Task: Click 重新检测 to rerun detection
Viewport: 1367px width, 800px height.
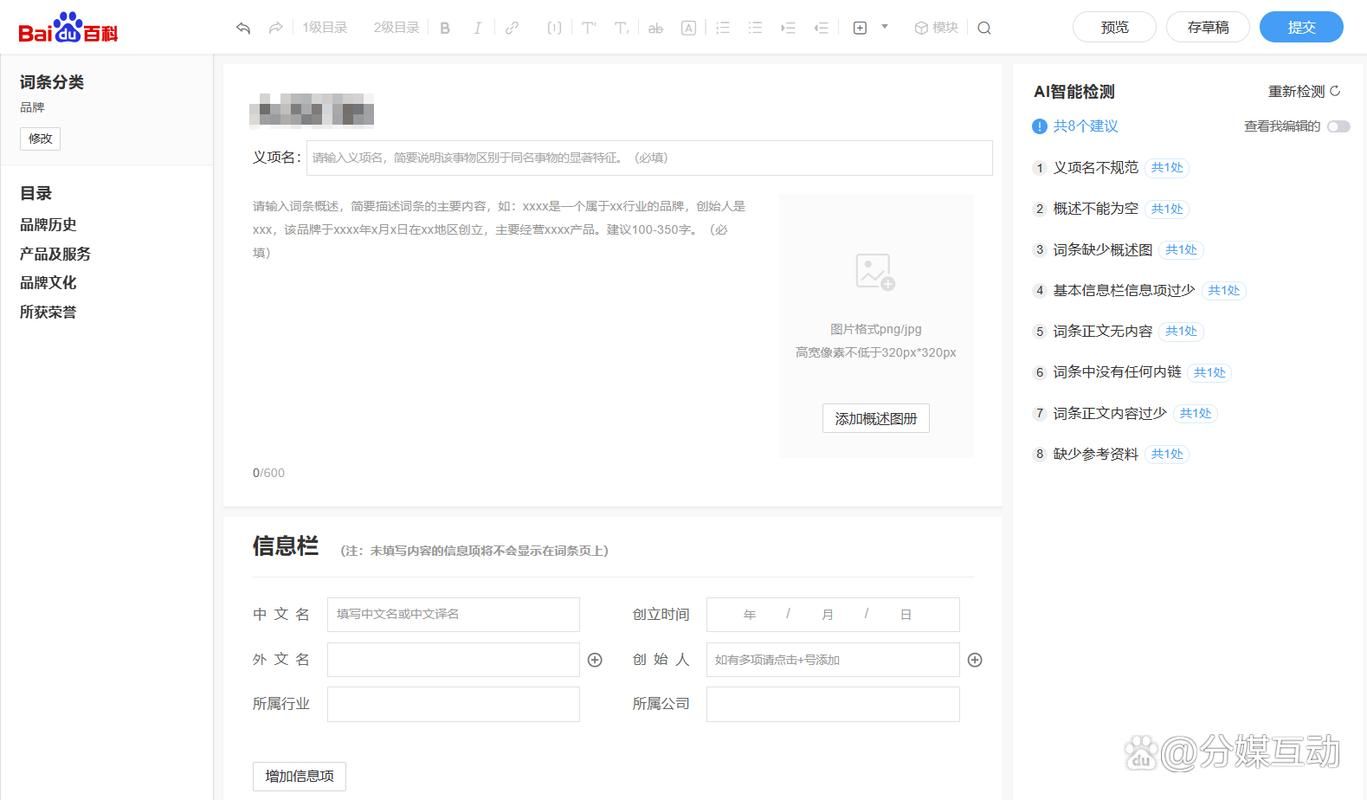Action: tap(1304, 92)
